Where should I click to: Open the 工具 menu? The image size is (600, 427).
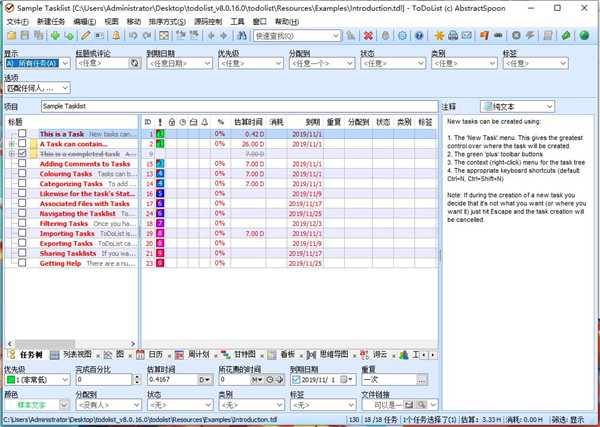coord(237,21)
